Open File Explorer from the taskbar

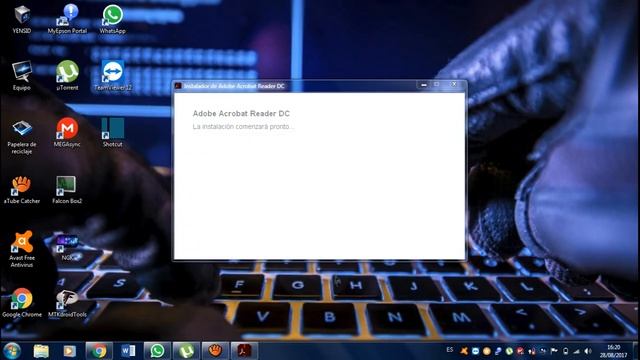pos(41,351)
